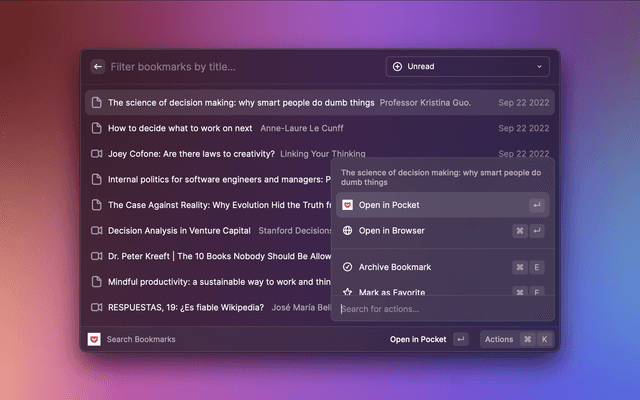The height and width of the screenshot is (400, 640).
Task: Open the Unread filter dropdown
Action: (467, 67)
